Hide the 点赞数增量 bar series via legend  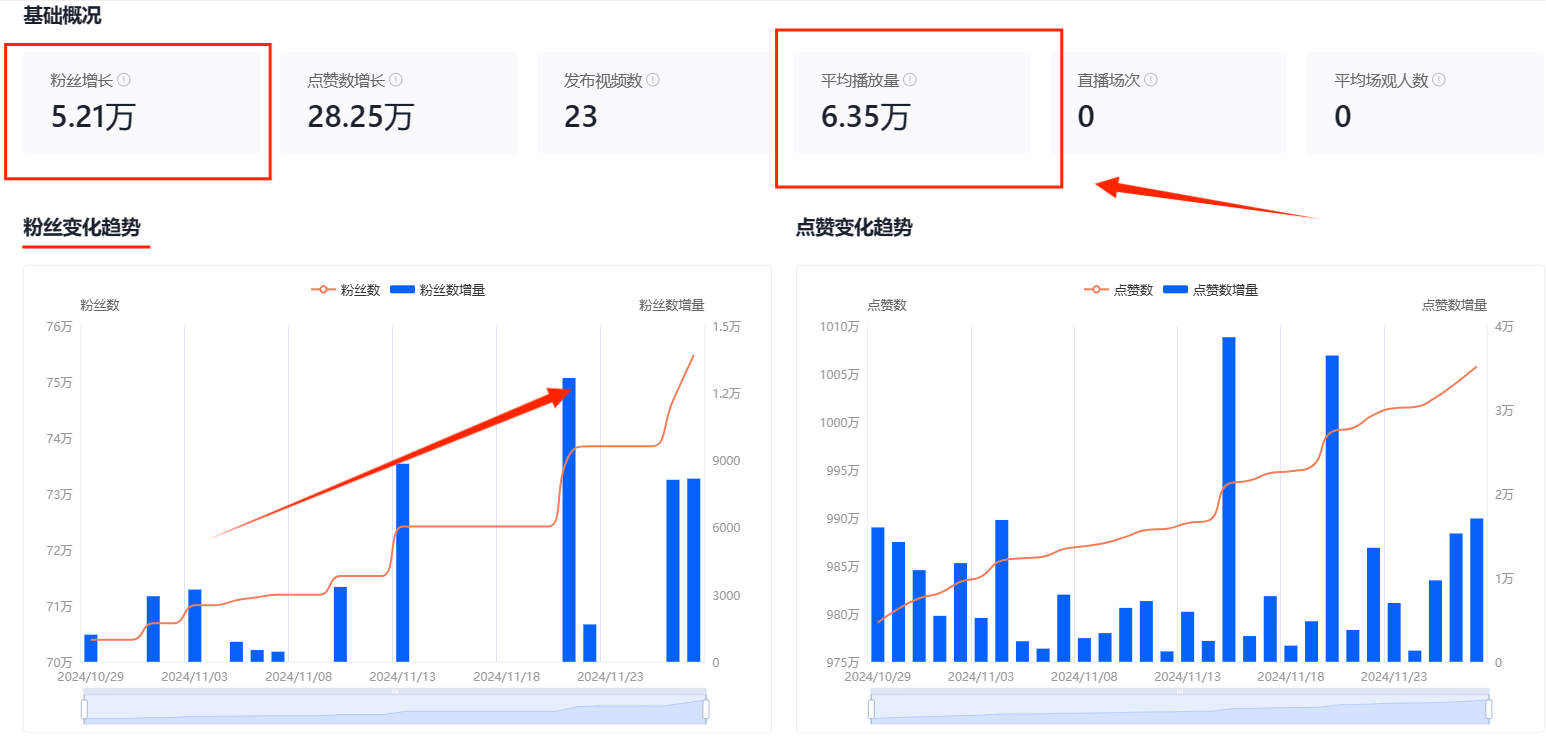coord(1211,290)
